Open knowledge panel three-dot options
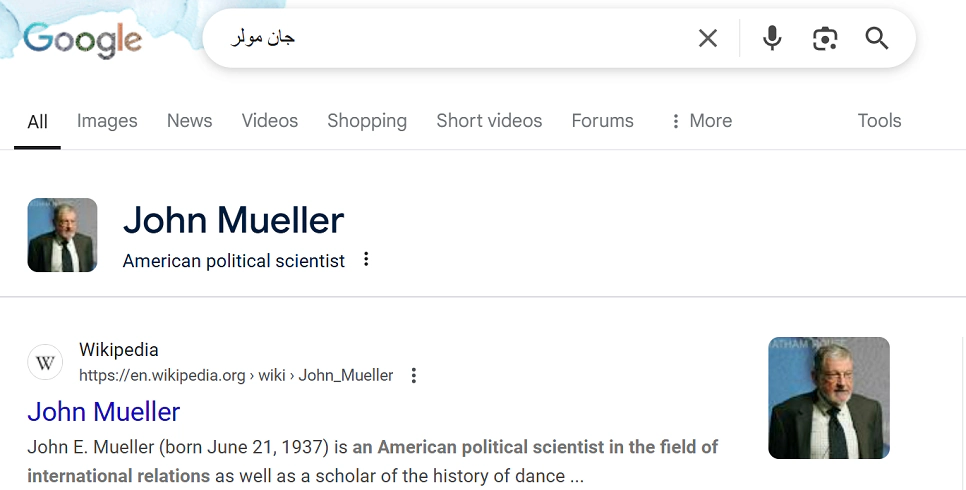The height and width of the screenshot is (490, 966). [366, 260]
